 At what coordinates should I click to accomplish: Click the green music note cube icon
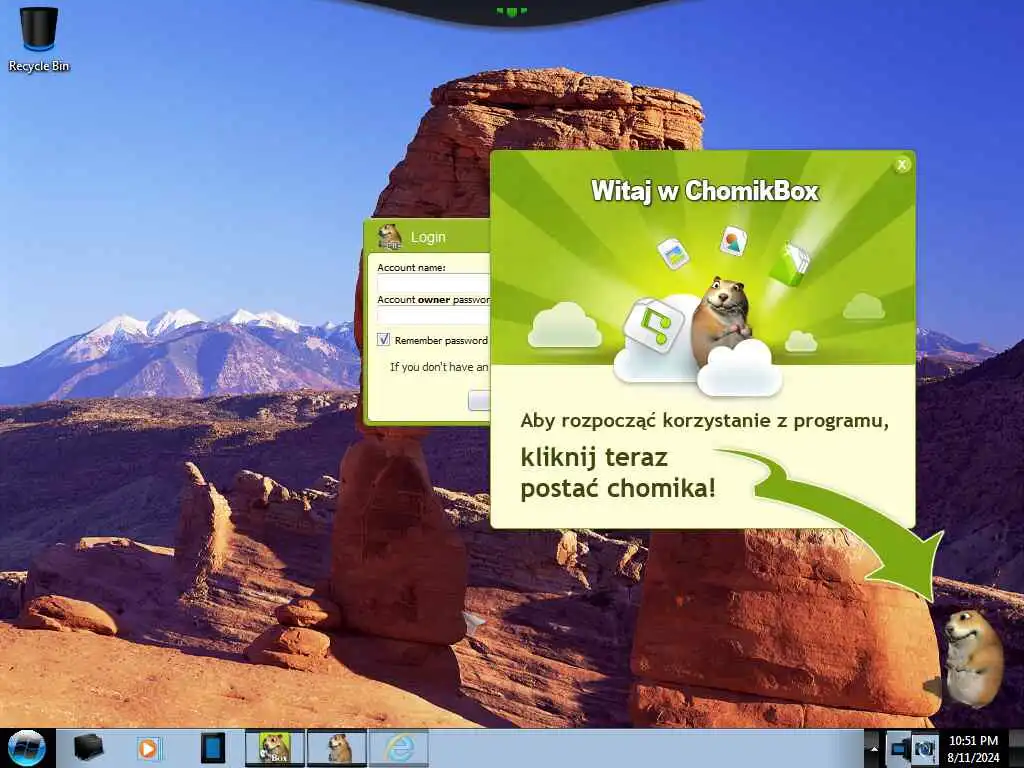point(654,325)
